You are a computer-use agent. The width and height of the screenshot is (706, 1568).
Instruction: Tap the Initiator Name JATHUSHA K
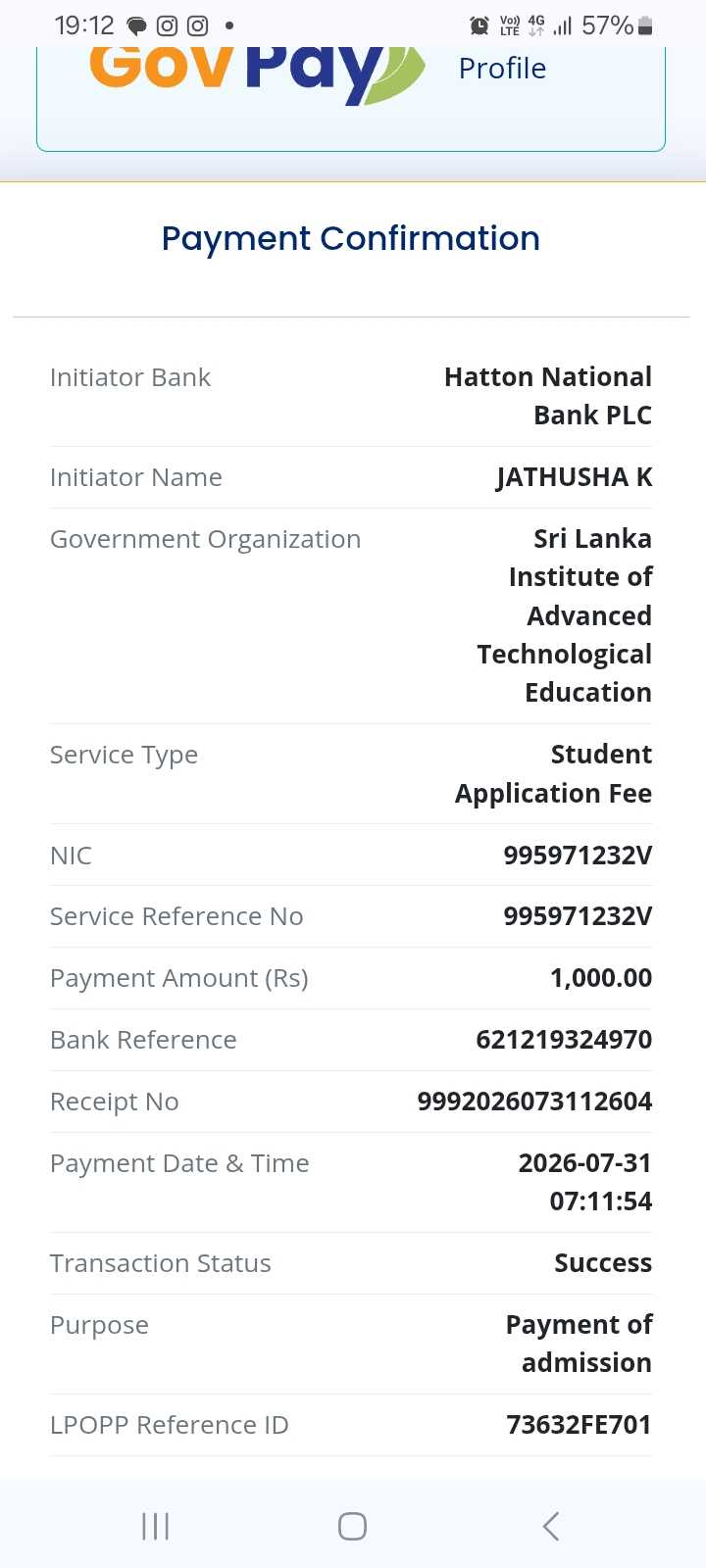point(575,477)
